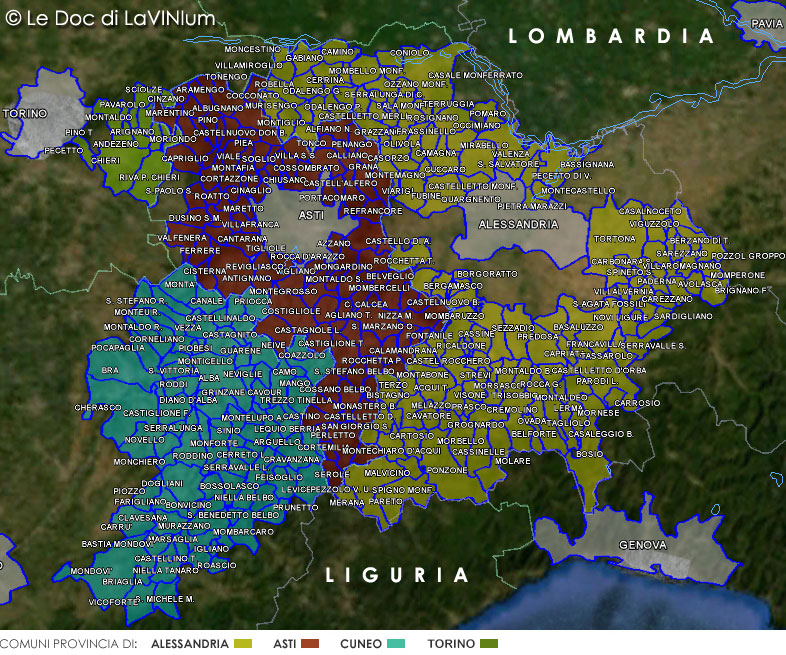Click the BOSIO commune label
786x655 pixels.
point(590,454)
